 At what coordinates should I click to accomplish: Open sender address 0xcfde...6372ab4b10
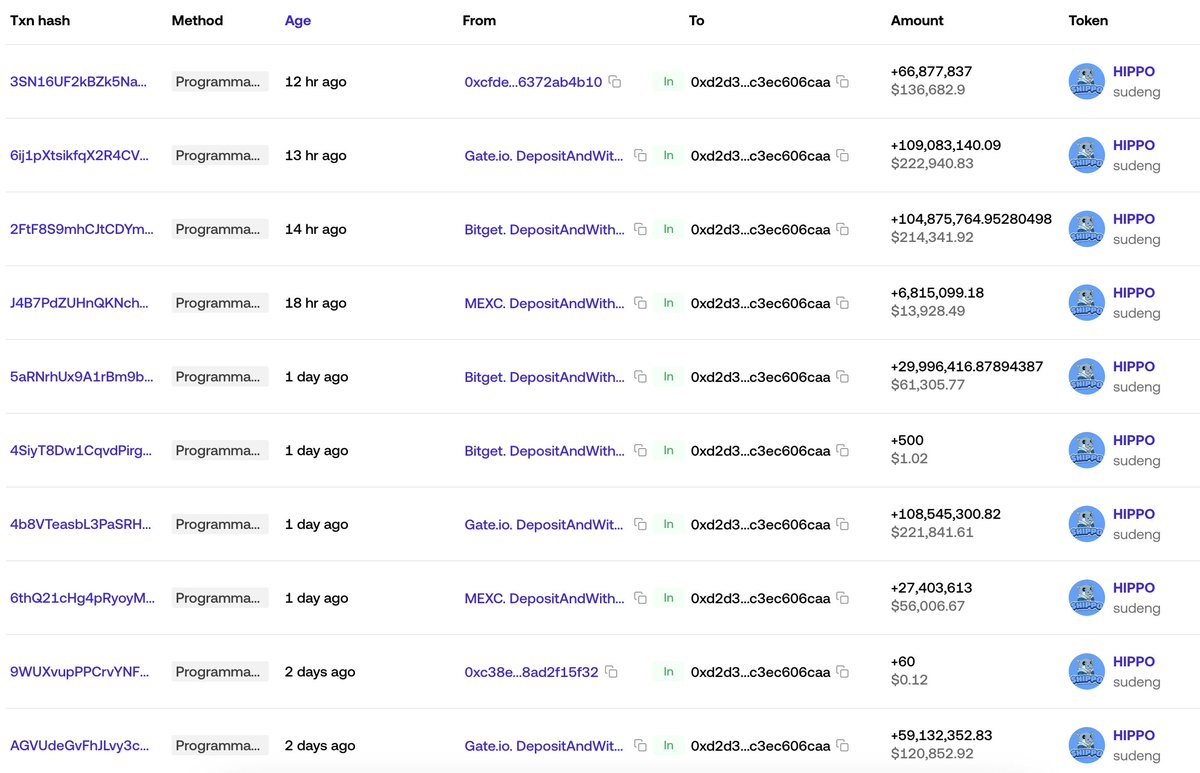pos(533,82)
